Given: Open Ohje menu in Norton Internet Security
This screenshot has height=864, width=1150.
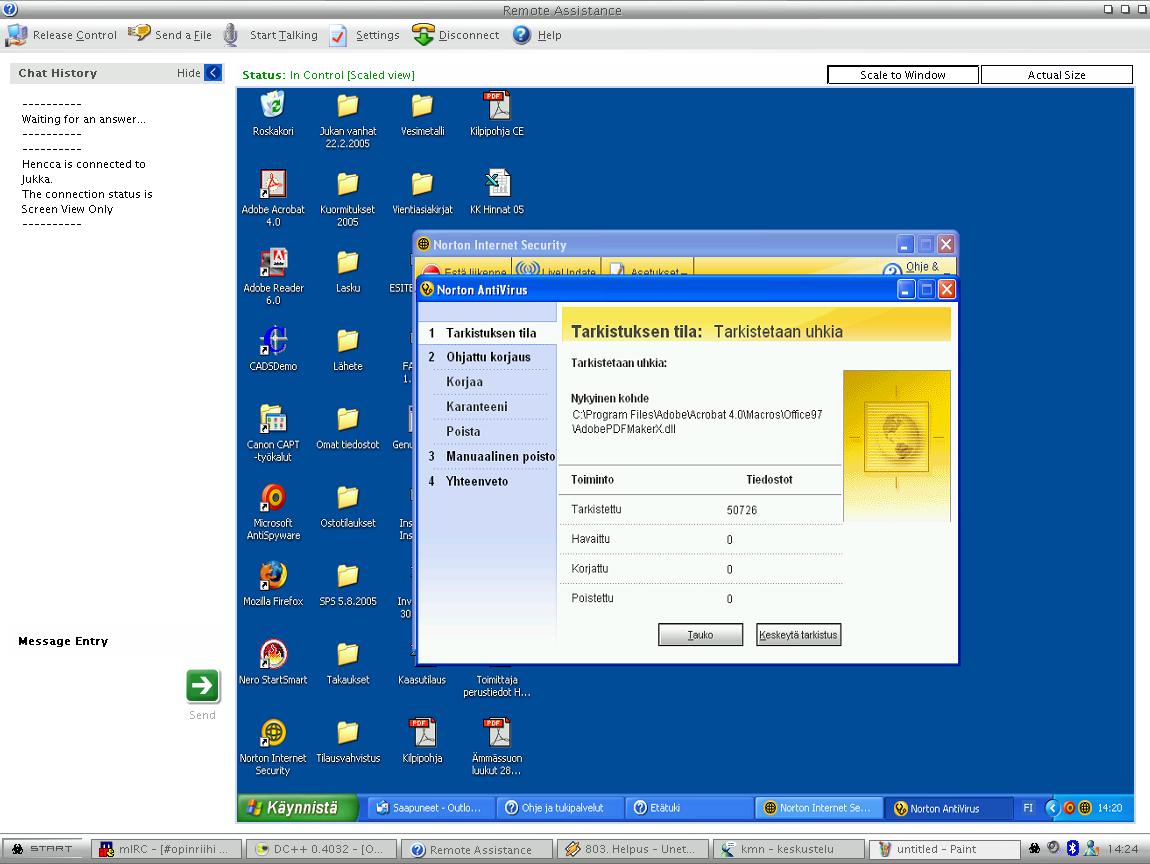Looking at the screenshot, I should (x=918, y=268).
